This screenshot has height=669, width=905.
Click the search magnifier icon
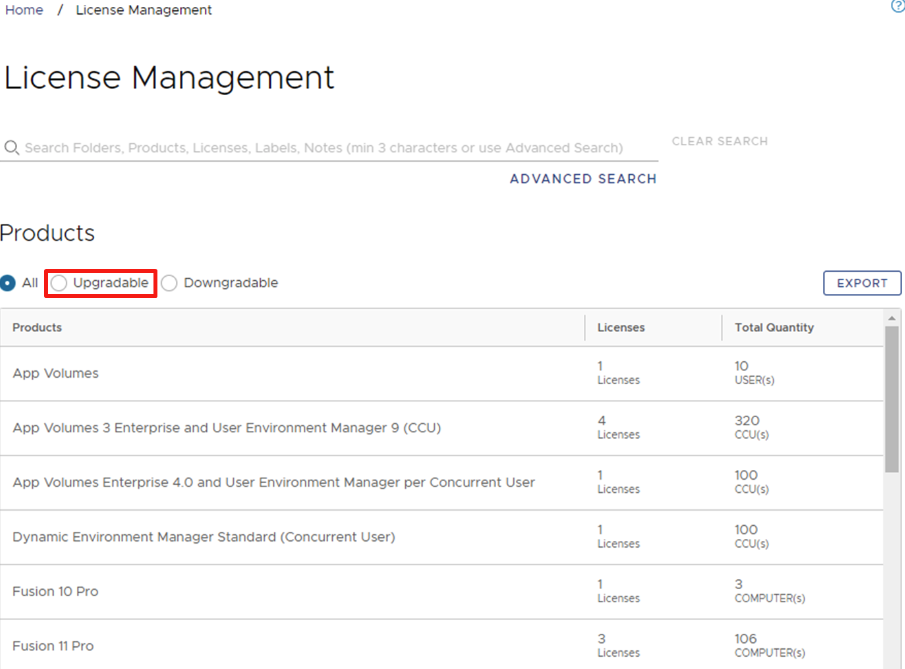pos(12,148)
